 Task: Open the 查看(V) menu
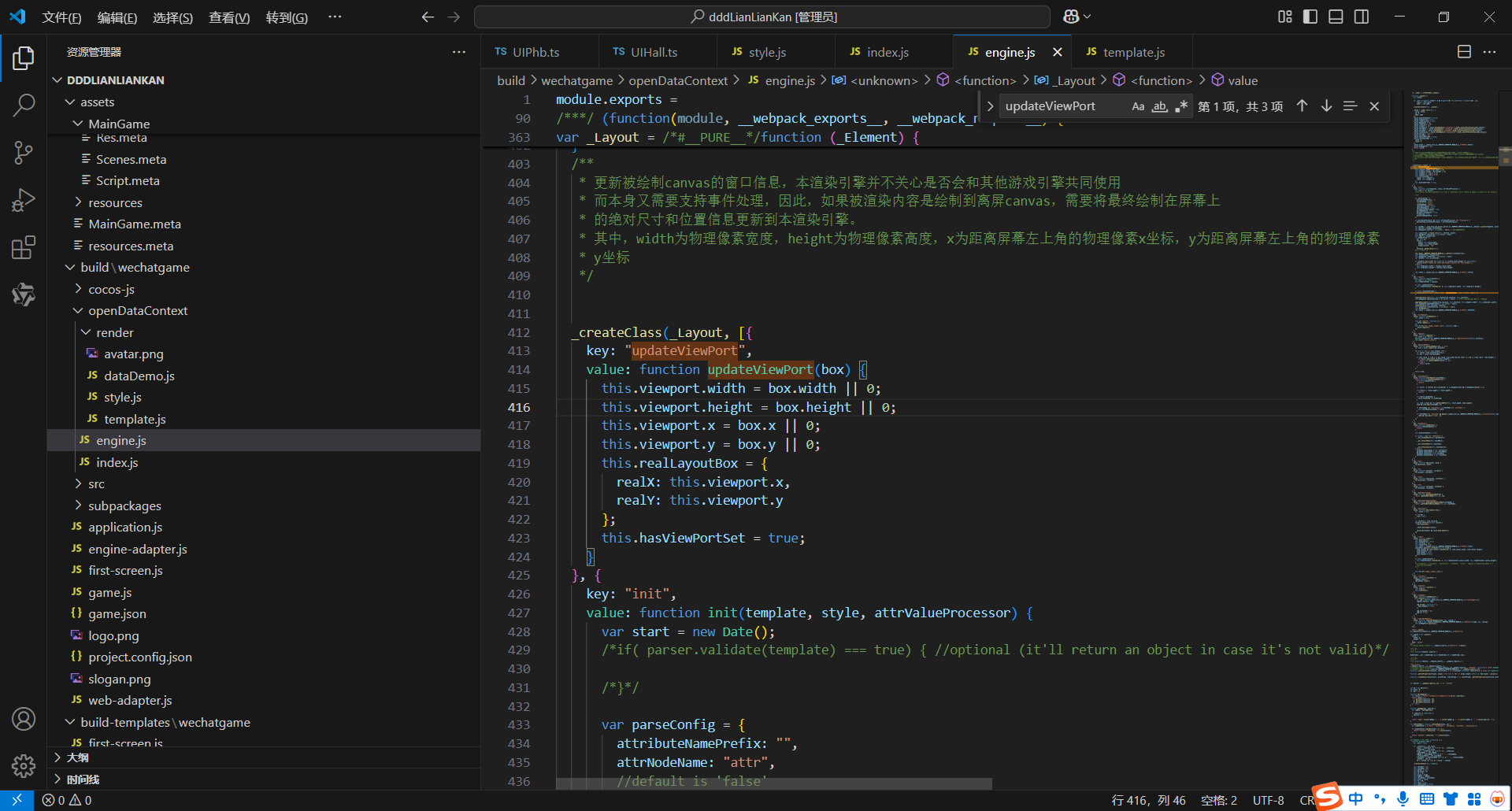click(x=228, y=17)
